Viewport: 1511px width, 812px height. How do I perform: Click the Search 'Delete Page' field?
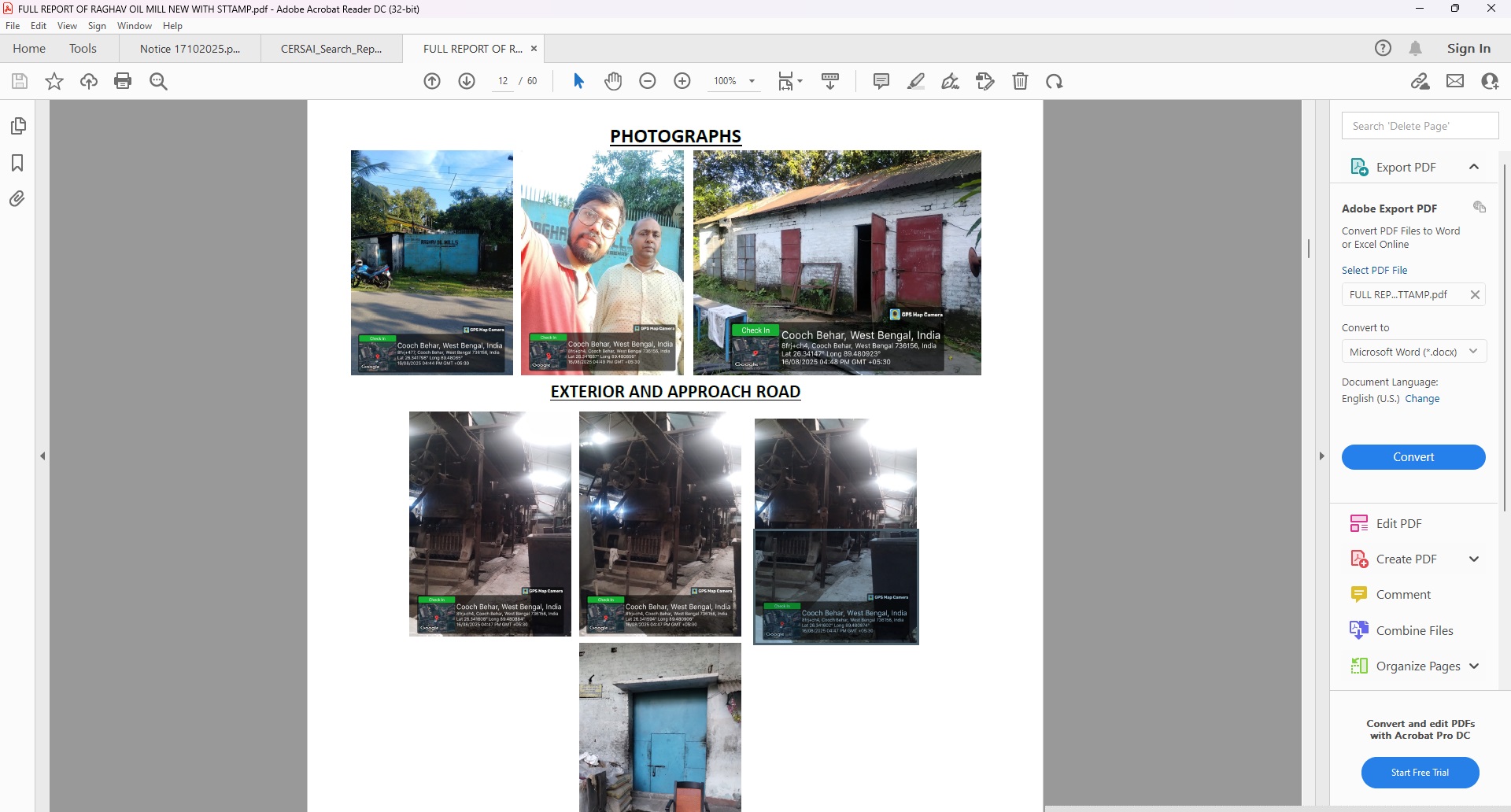pos(1420,126)
